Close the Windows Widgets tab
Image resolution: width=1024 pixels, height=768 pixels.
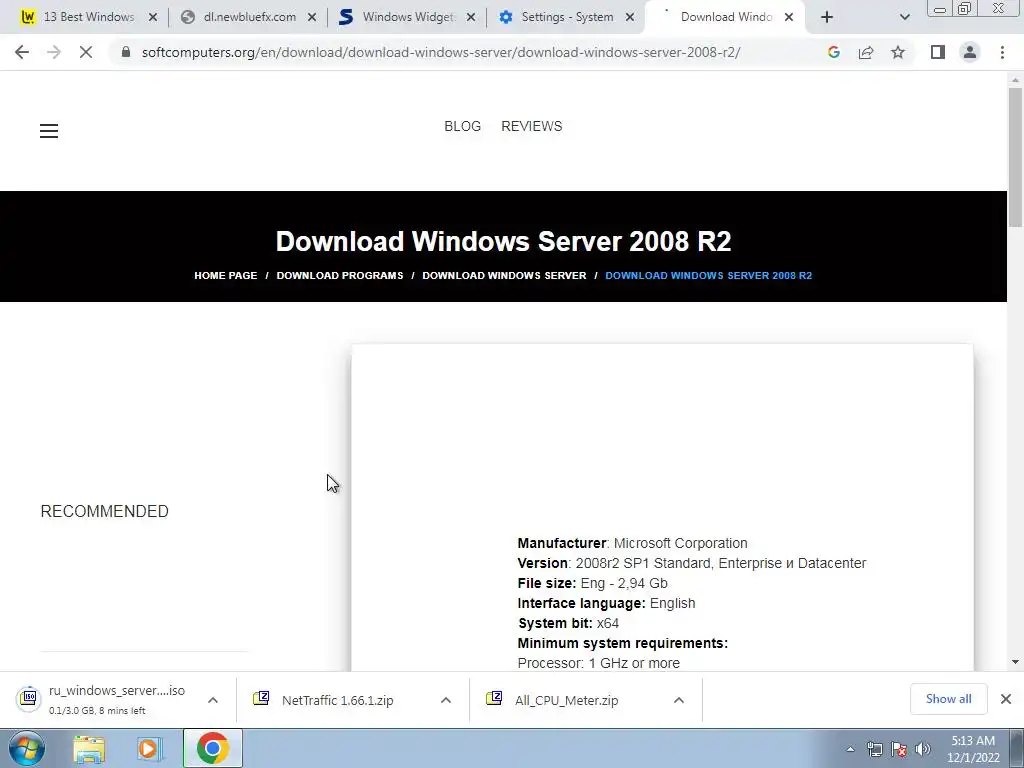pyautogui.click(x=471, y=17)
